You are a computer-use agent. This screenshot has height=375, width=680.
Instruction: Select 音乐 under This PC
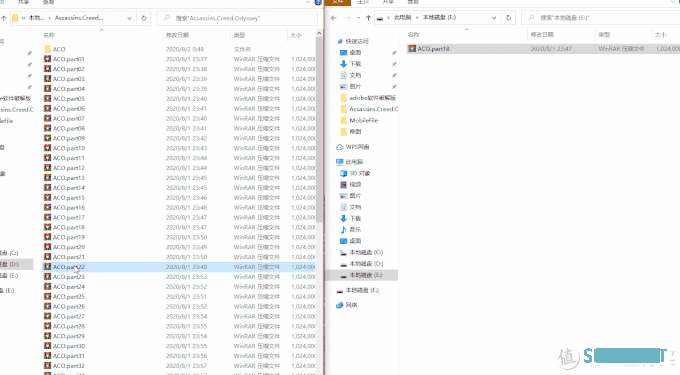tap(355, 229)
